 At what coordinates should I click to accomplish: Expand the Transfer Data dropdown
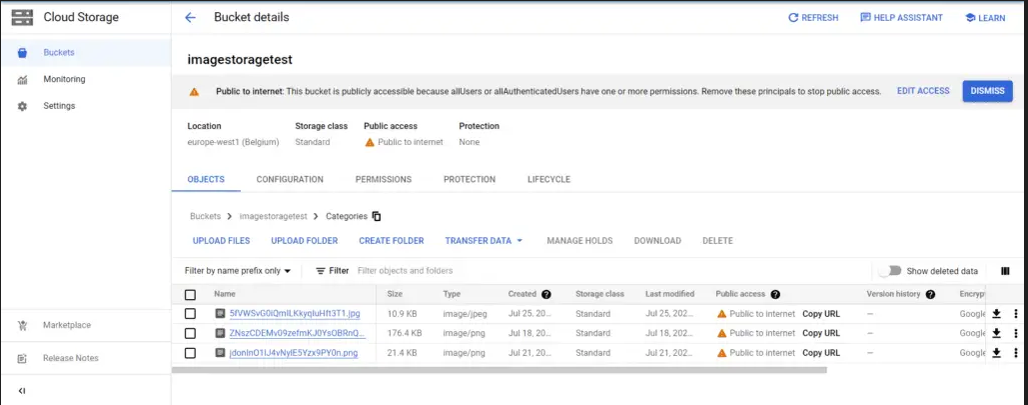484,241
